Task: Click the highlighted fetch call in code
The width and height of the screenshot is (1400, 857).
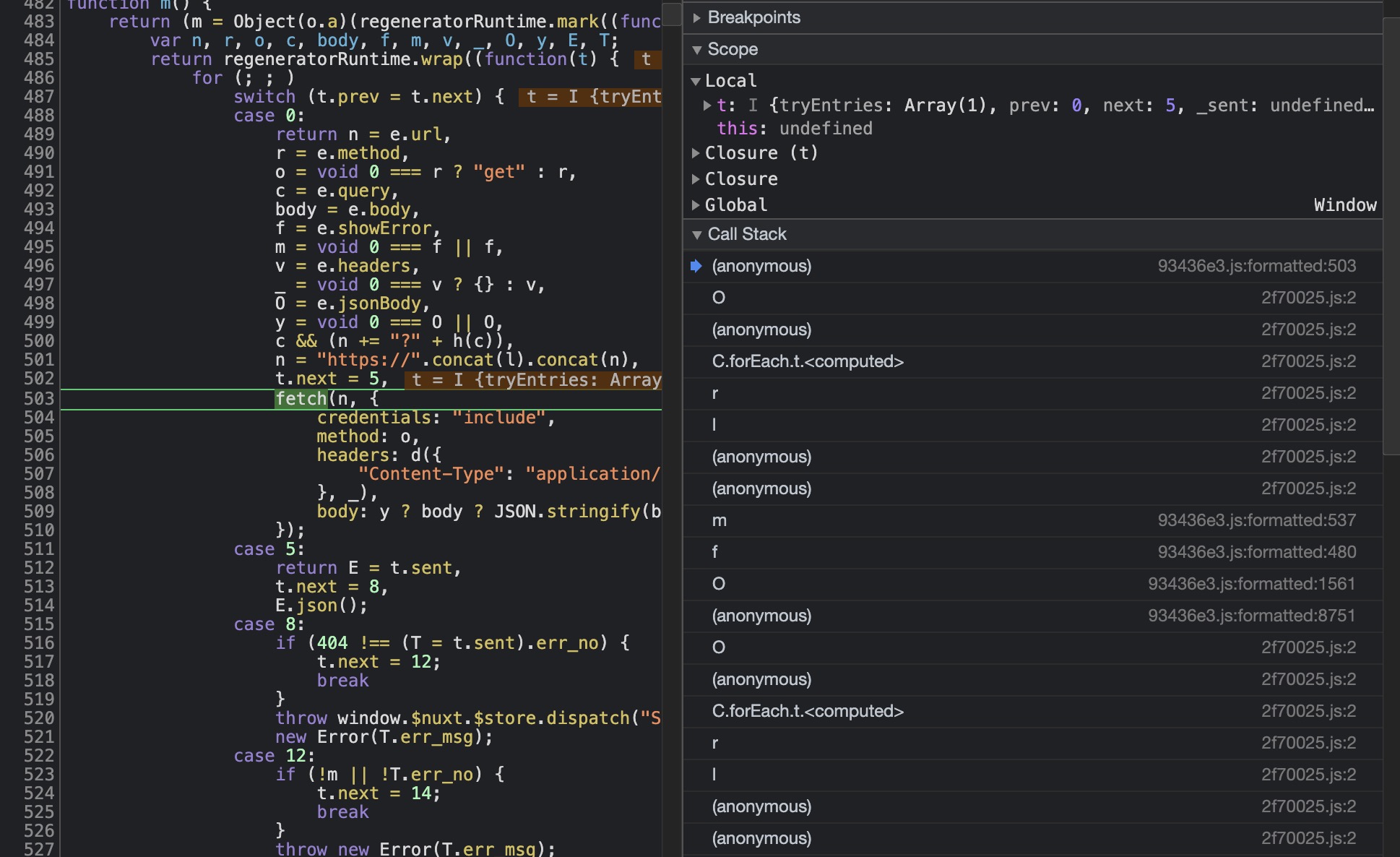Action: [x=301, y=399]
